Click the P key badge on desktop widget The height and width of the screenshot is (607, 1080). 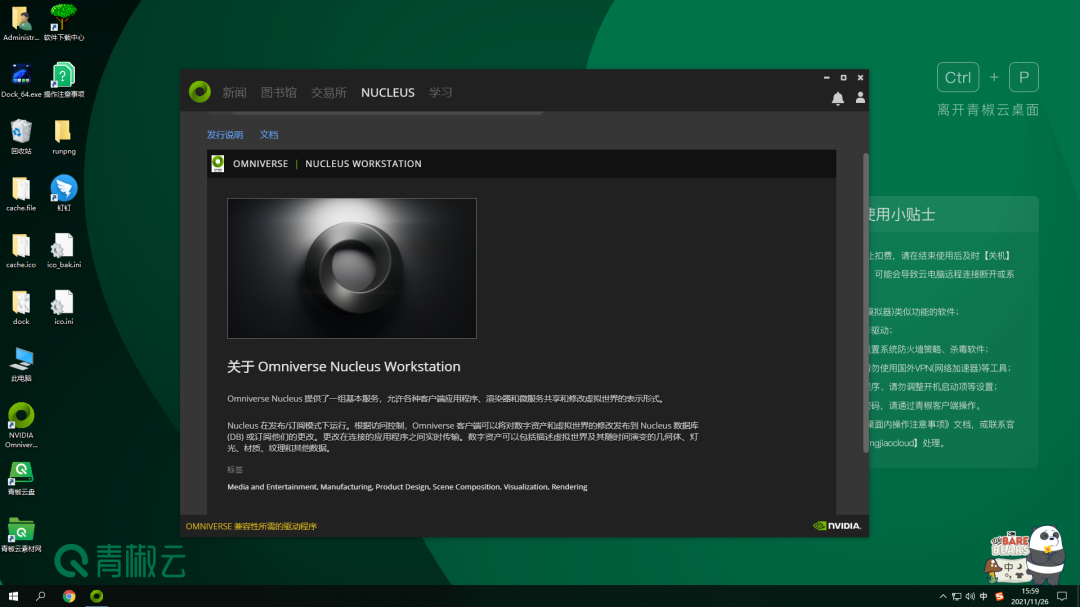[1024, 77]
